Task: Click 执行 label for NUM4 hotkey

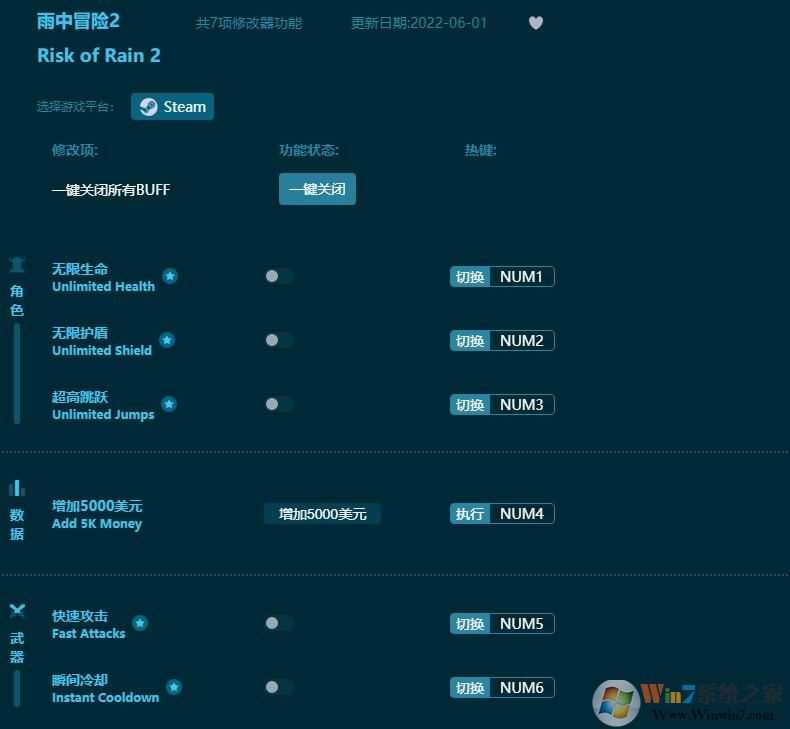Action: 470,513
